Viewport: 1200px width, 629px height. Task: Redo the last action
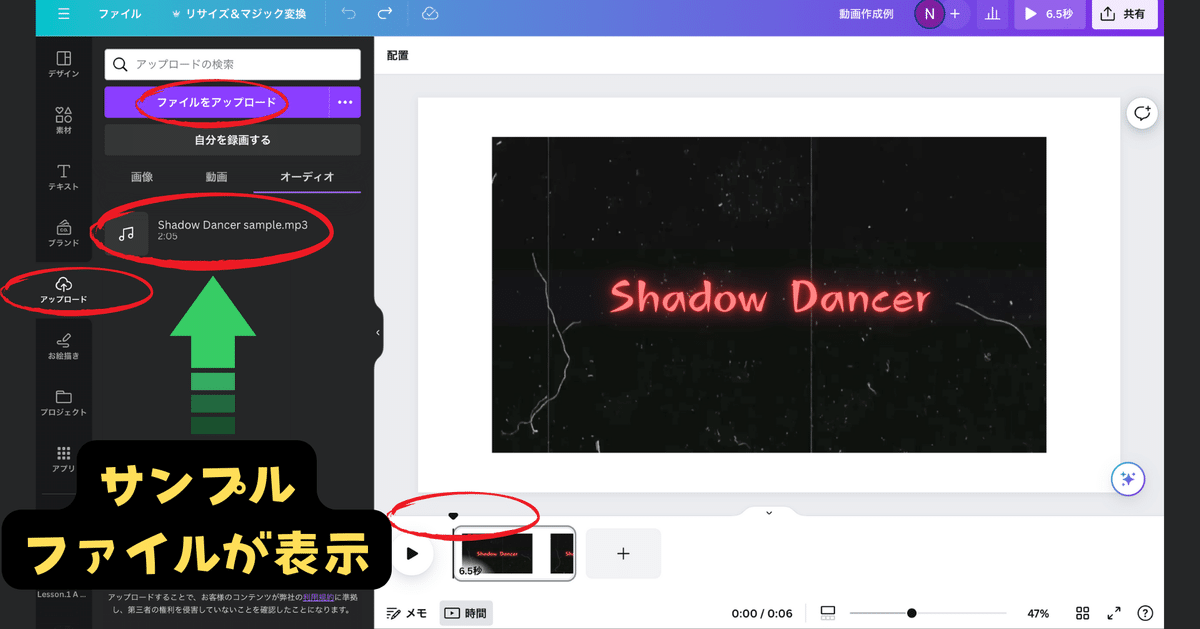pos(385,14)
